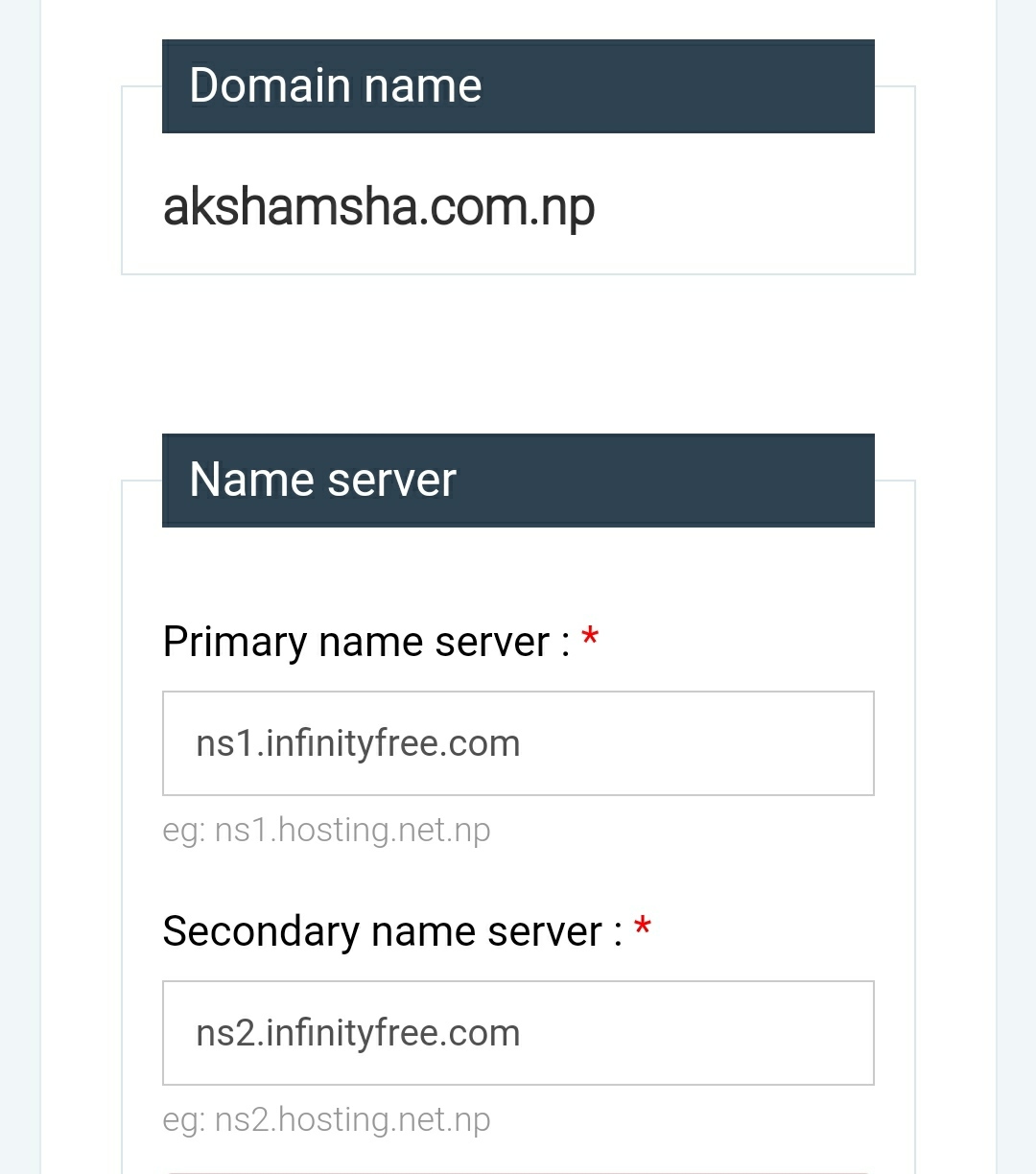This screenshot has height=1174, width=1036.
Task: Click the Name server section header
Action: (518, 480)
